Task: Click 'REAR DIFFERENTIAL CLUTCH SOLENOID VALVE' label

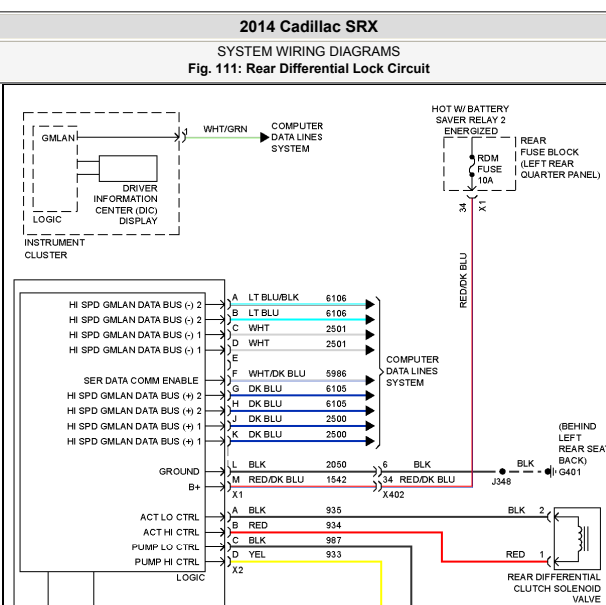Action: [554, 588]
